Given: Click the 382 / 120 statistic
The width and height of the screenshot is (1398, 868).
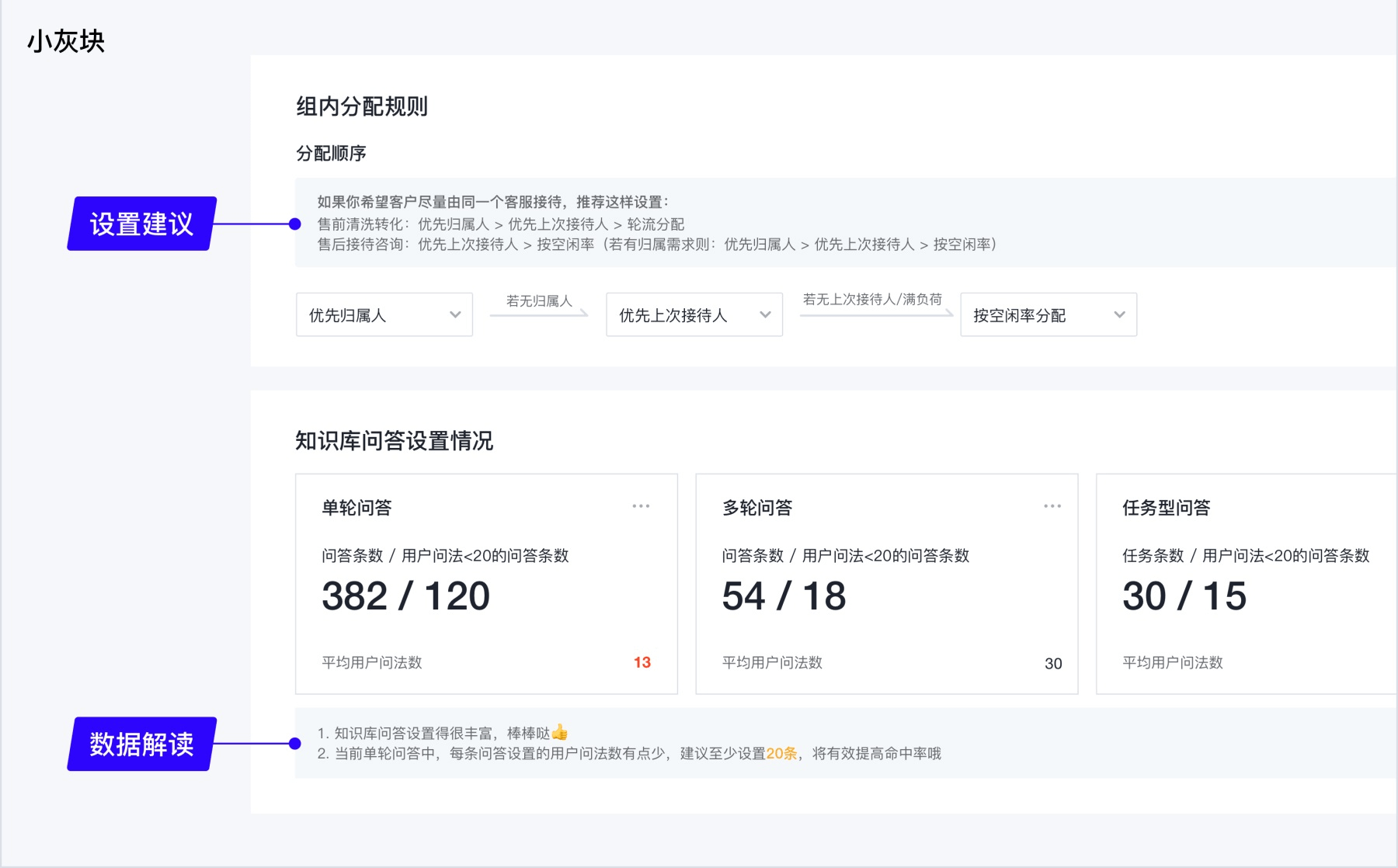Looking at the screenshot, I should coord(405,596).
